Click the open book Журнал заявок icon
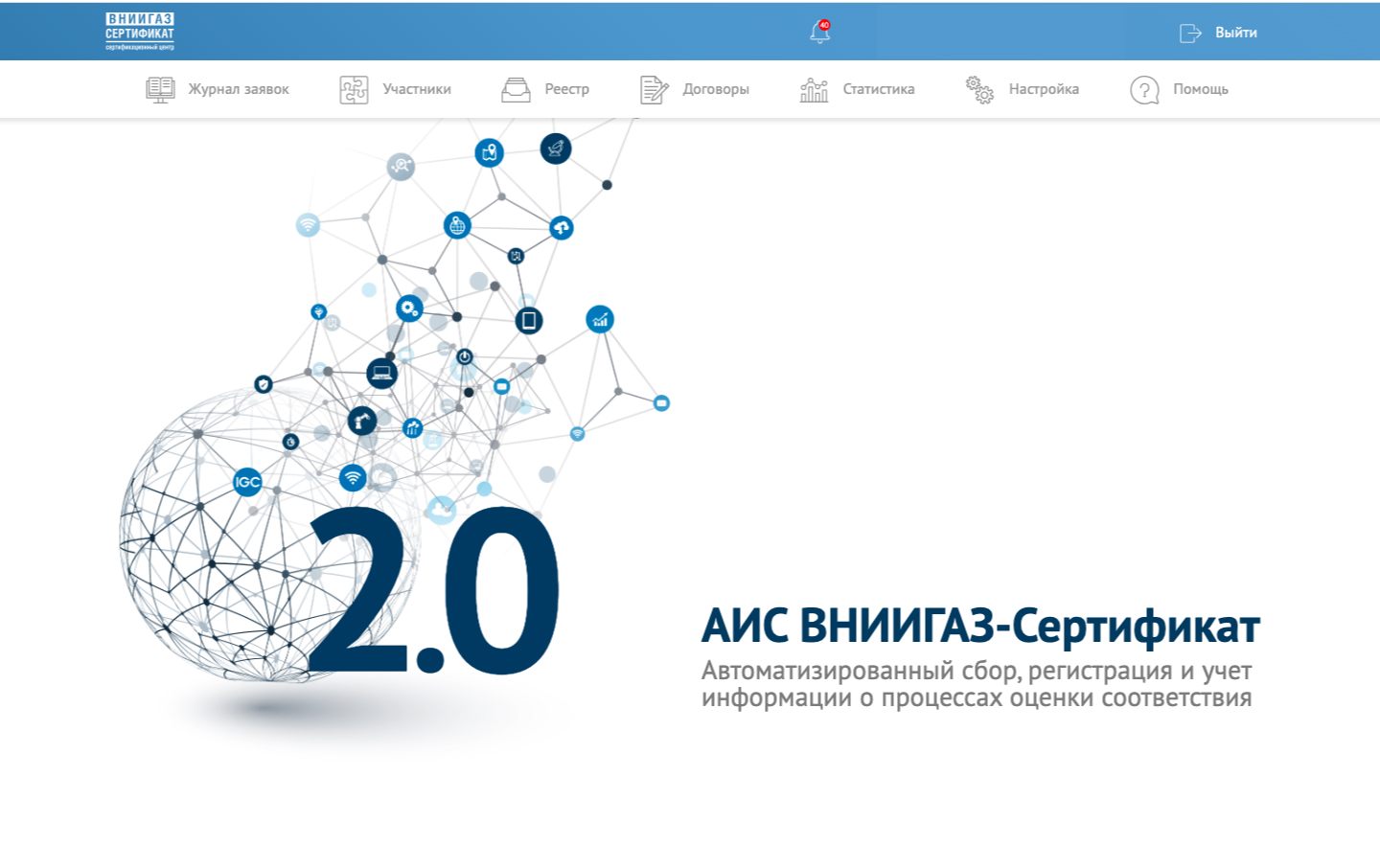 (x=160, y=89)
